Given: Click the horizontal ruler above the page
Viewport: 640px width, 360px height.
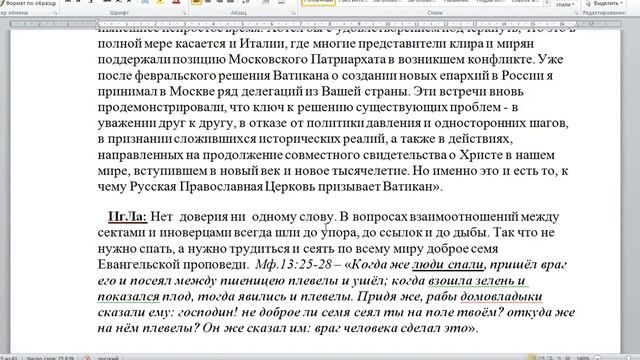Looking at the screenshot, I should pyautogui.click(x=315, y=24).
